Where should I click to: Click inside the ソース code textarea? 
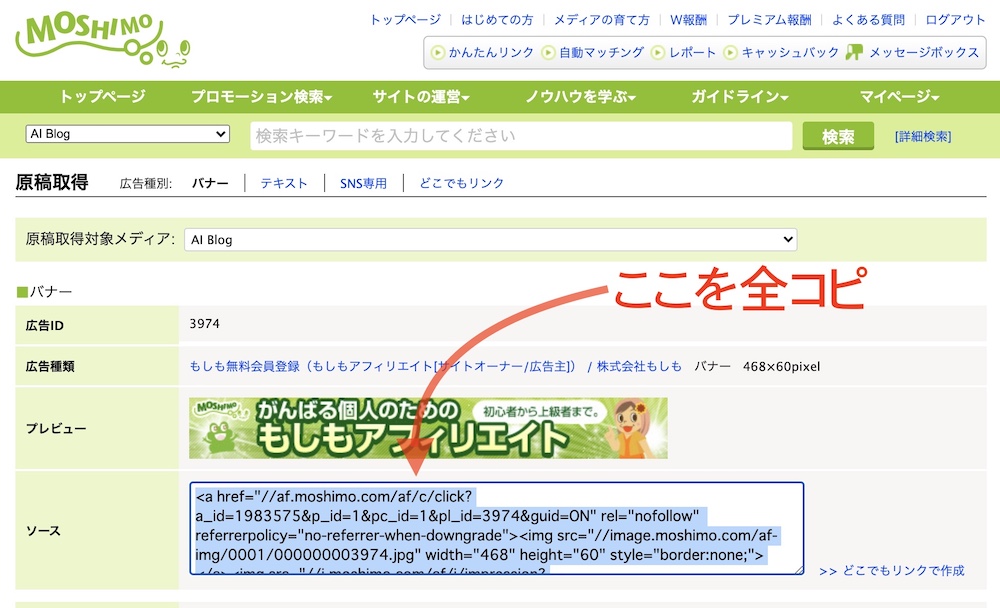pos(497,528)
